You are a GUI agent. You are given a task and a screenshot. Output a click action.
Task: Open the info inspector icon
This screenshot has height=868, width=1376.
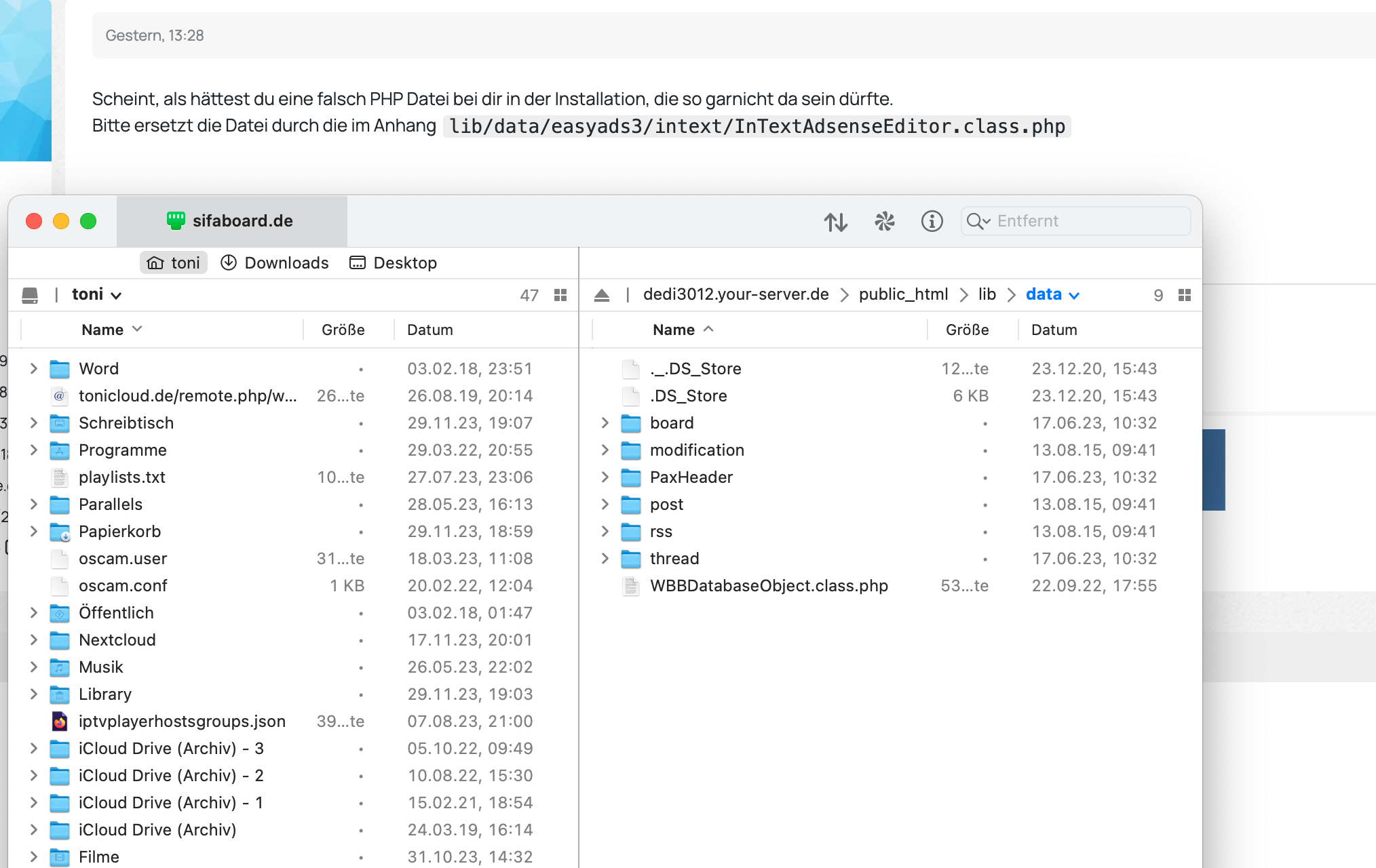932,222
